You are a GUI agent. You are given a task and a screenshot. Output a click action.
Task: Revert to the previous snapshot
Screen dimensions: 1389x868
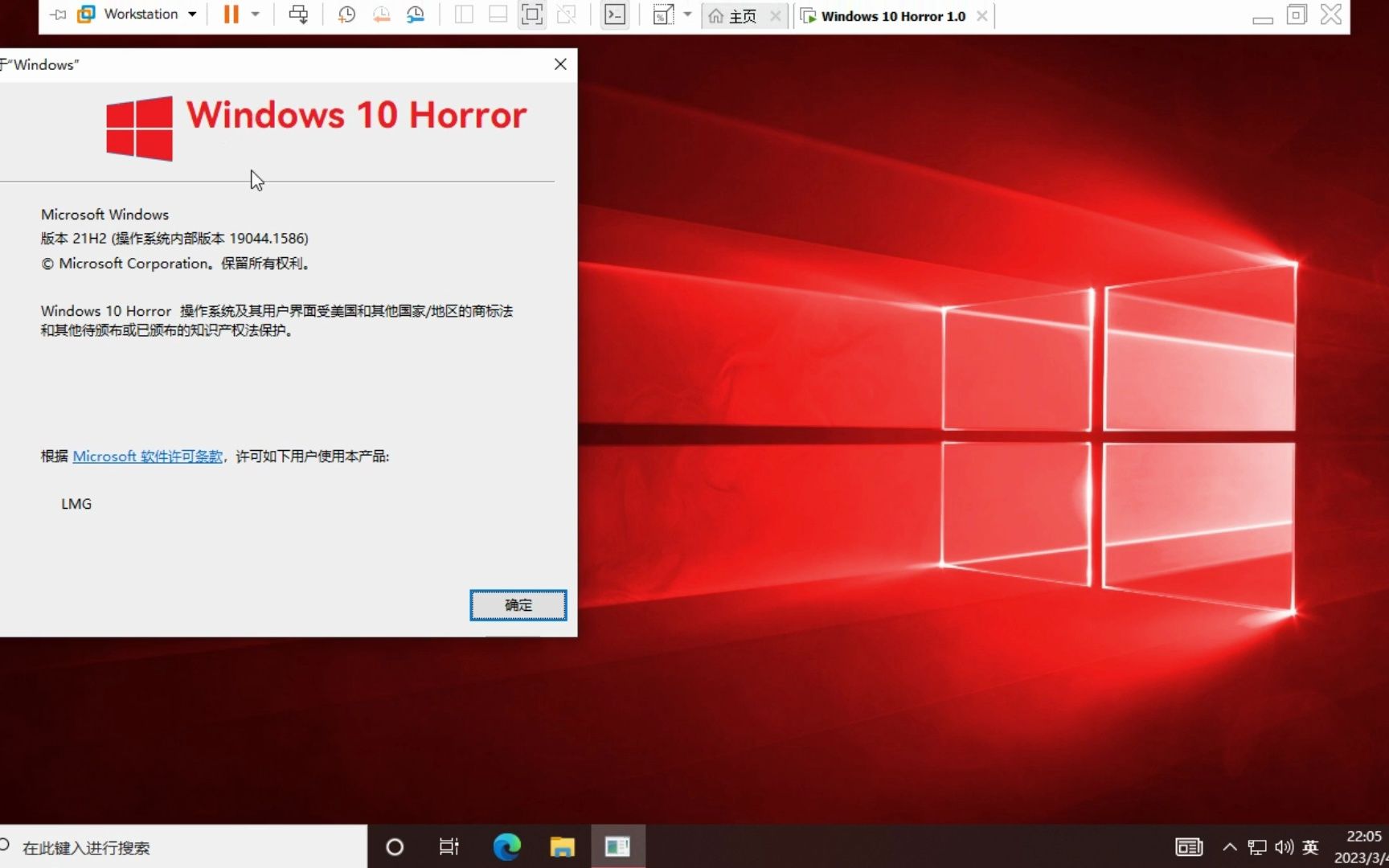(x=381, y=14)
